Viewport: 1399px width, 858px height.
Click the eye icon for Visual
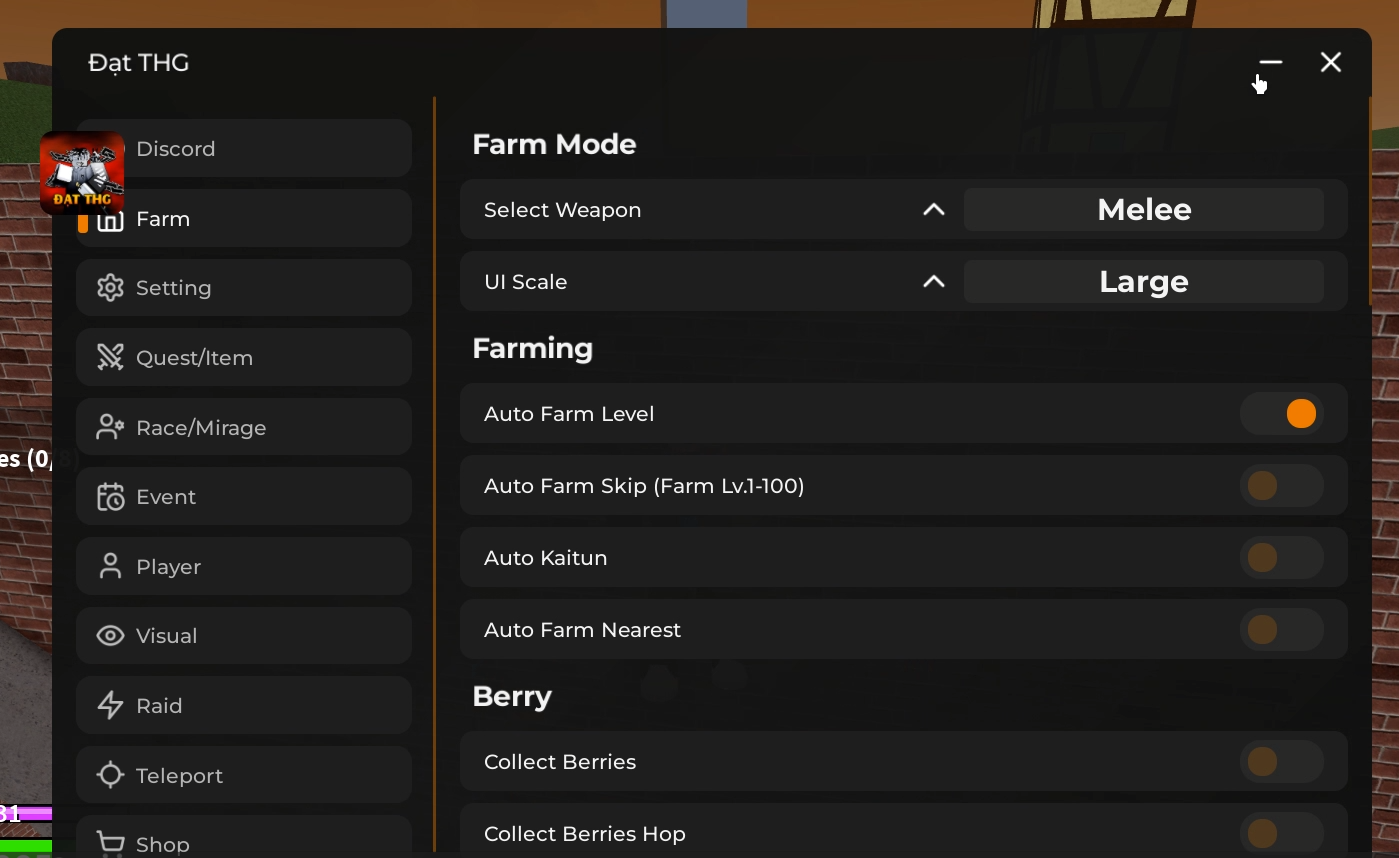pyautogui.click(x=110, y=636)
